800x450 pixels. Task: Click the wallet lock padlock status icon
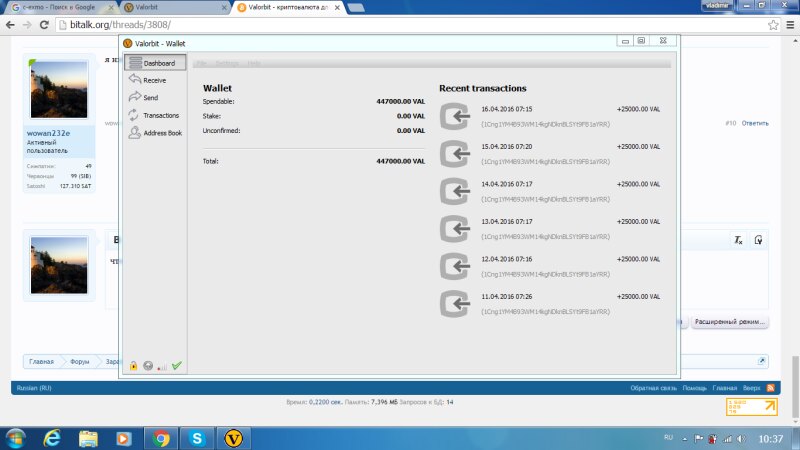133,366
